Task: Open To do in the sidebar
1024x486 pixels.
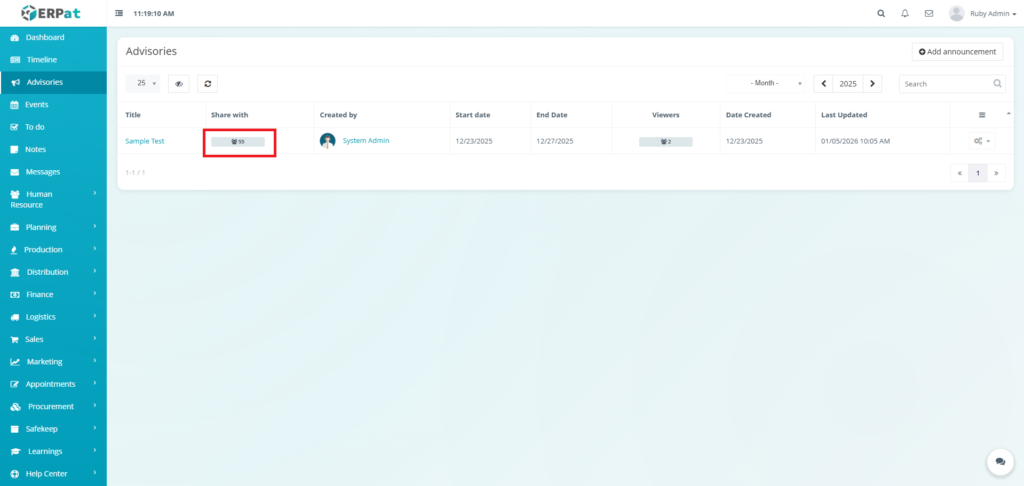Action: tap(53, 127)
